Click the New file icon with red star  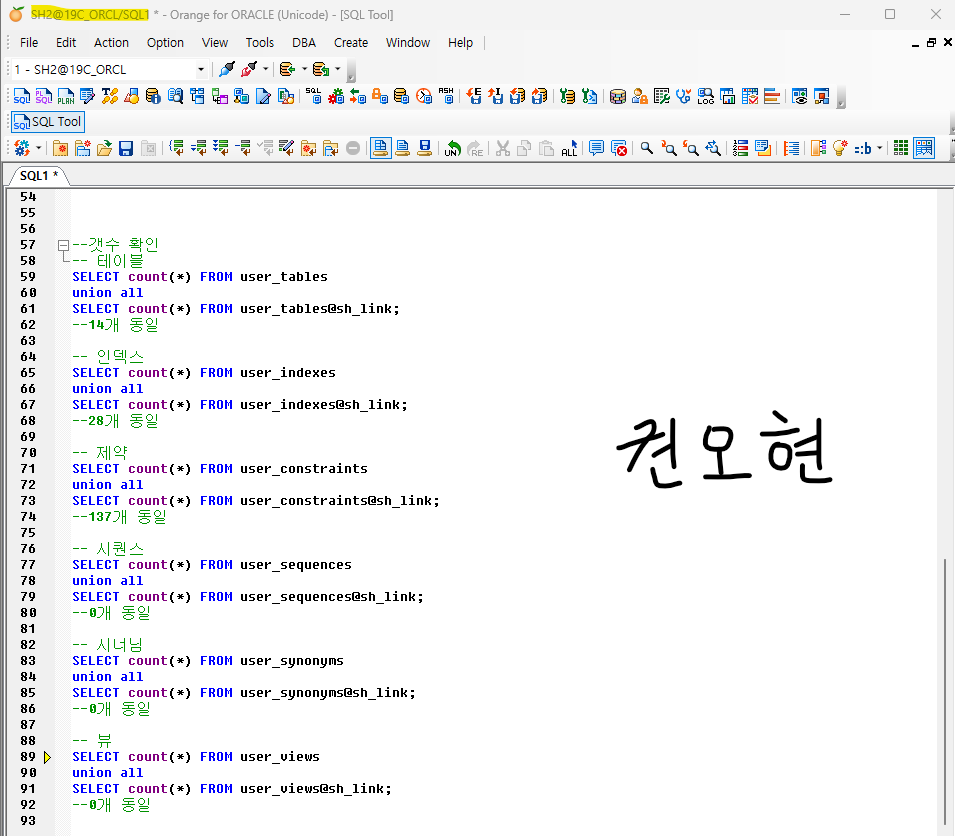(x=60, y=148)
